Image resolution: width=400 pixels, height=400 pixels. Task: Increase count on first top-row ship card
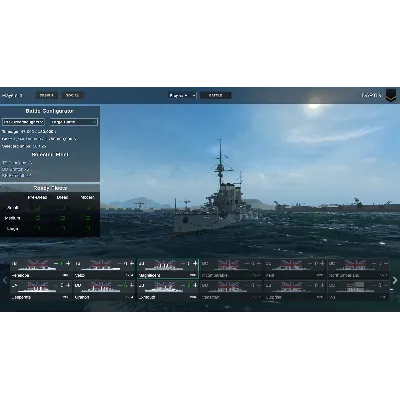coord(68,263)
